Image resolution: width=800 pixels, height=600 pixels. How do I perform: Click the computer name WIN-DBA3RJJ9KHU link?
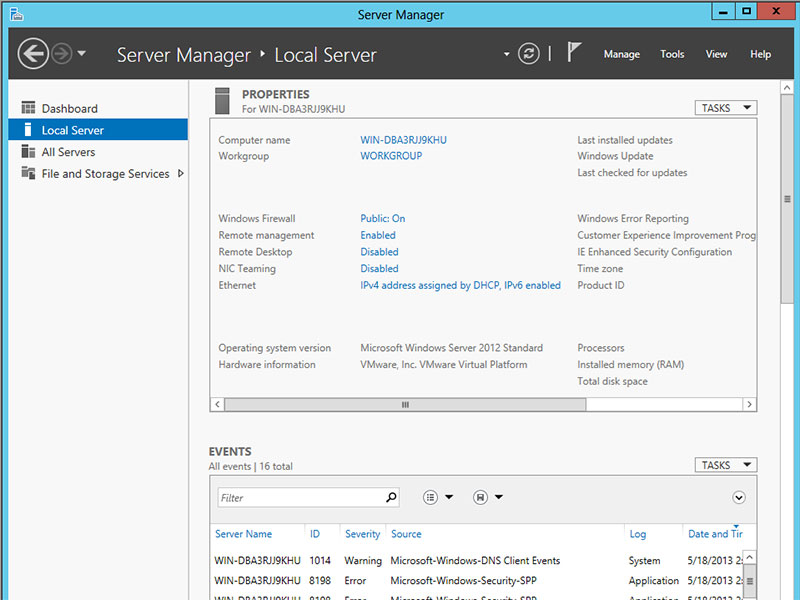(x=403, y=140)
